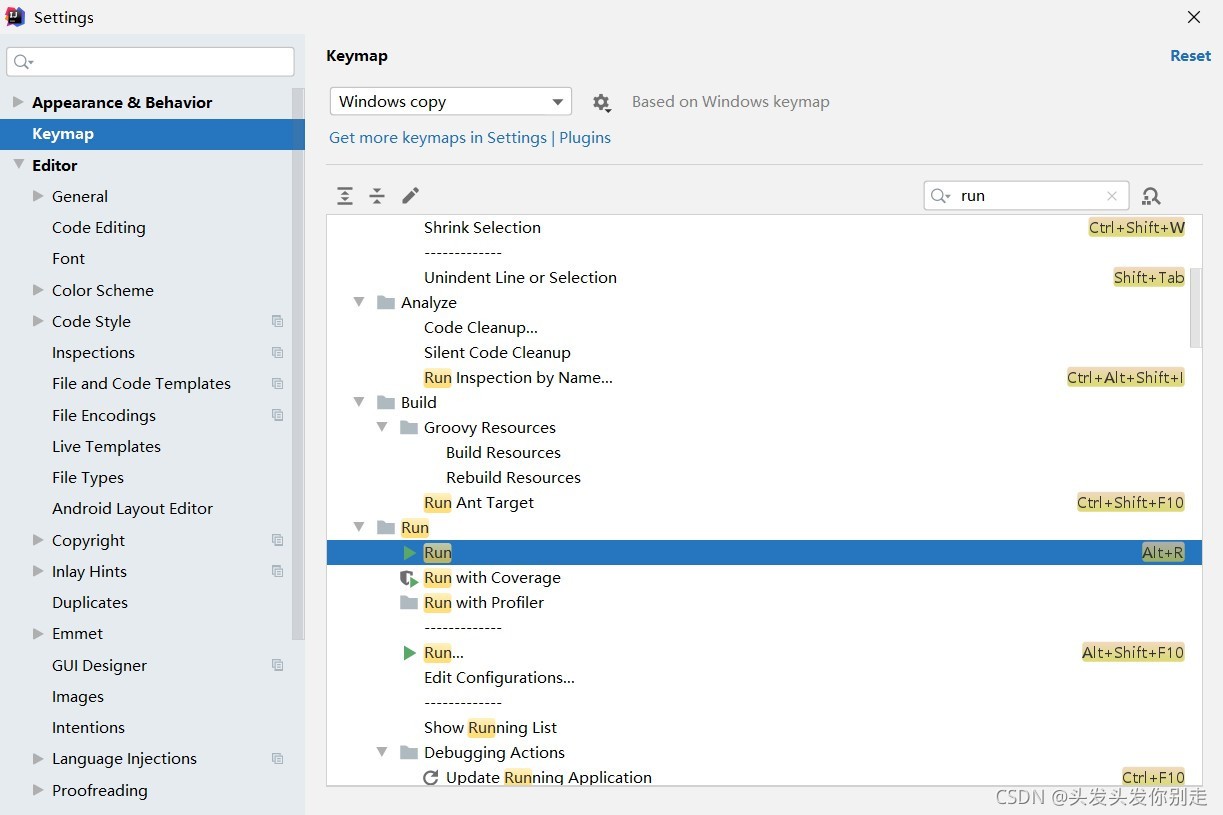Select Live Templates in settings tree
The image size is (1223, 815).
[106, 446]
